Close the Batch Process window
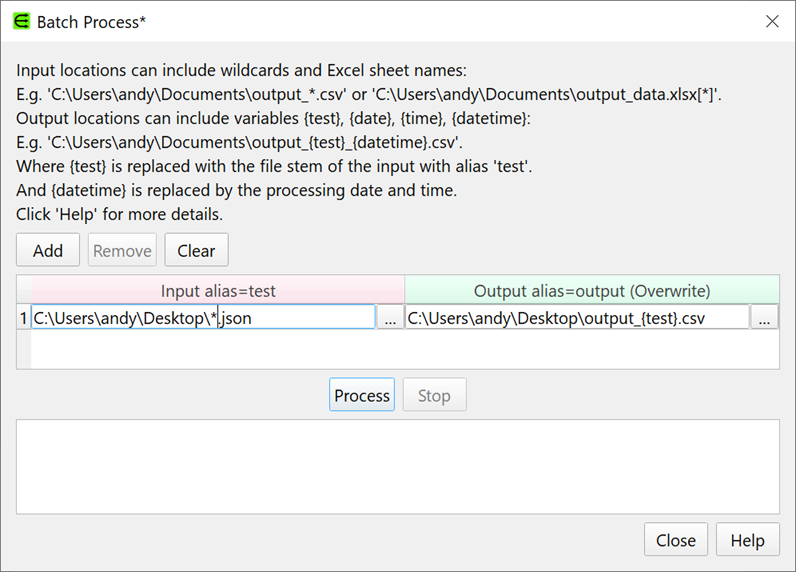The height and width of the screenshot is (572, 796). coord(771,21)
